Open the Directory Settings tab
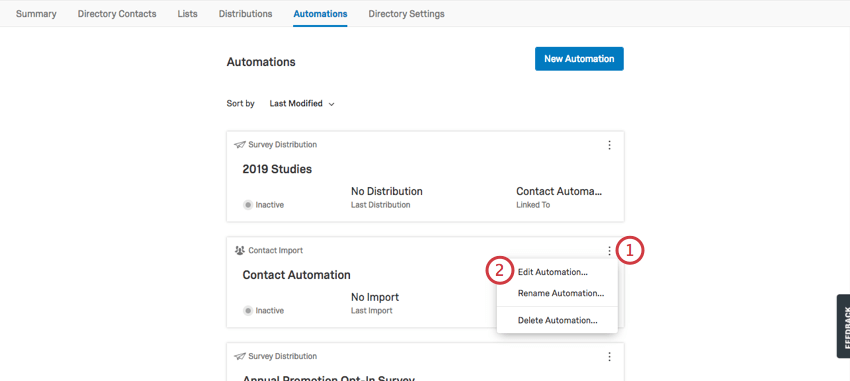The width and height of the screenshot is (850, 381). tap(407, 14)
